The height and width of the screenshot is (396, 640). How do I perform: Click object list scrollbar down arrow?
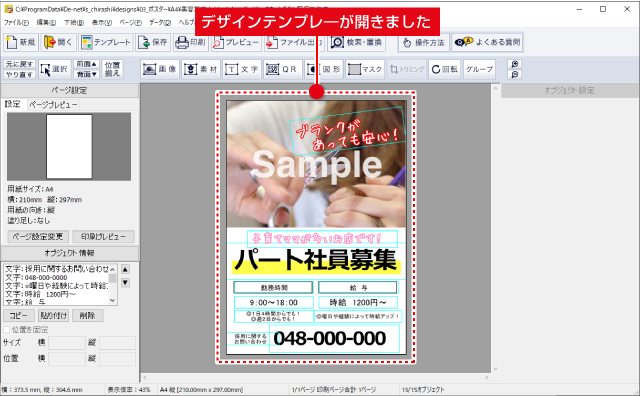(113, 300)
